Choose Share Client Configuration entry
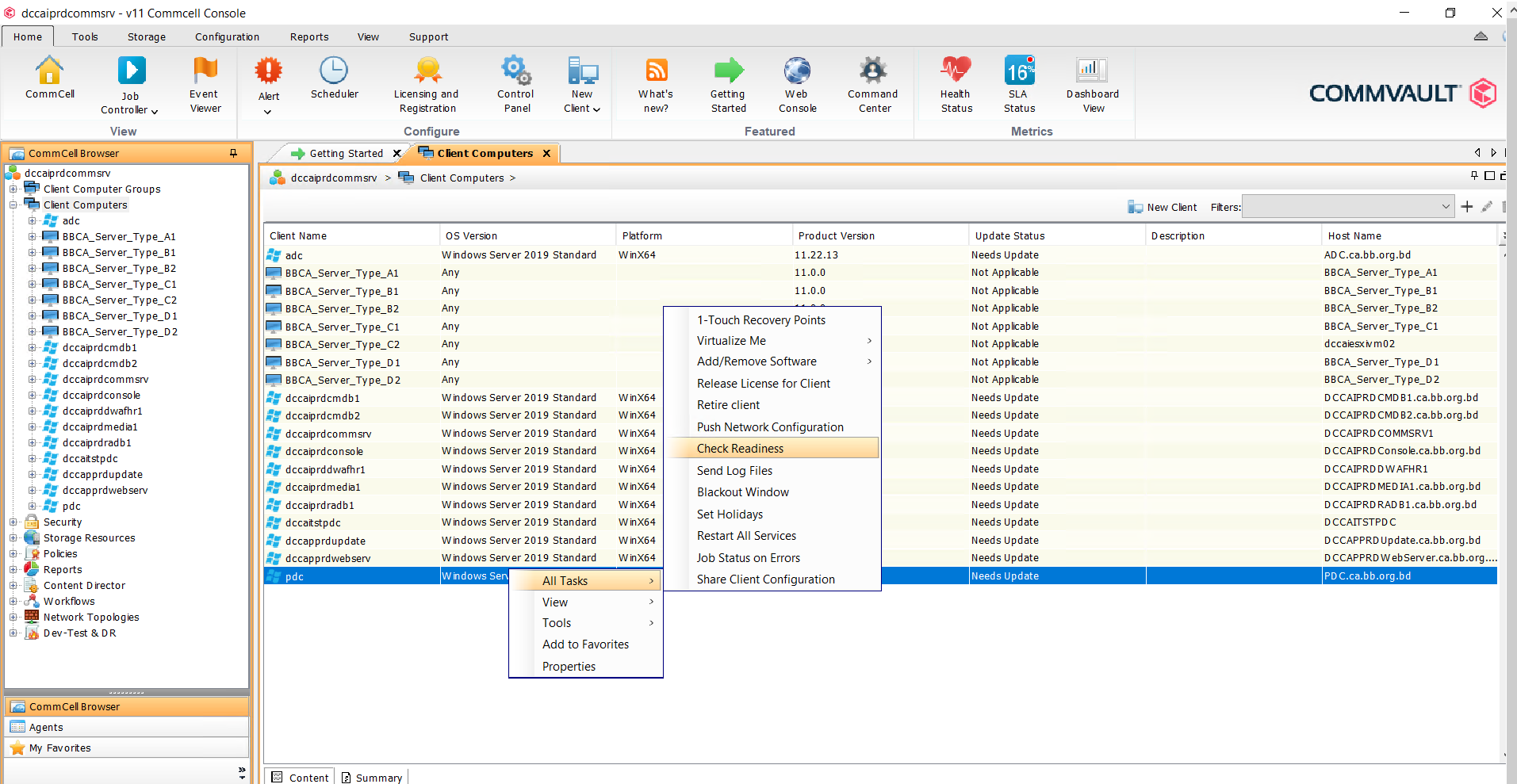The height and width of the screenshot is (784, 1517). click(x=773, y=579)
